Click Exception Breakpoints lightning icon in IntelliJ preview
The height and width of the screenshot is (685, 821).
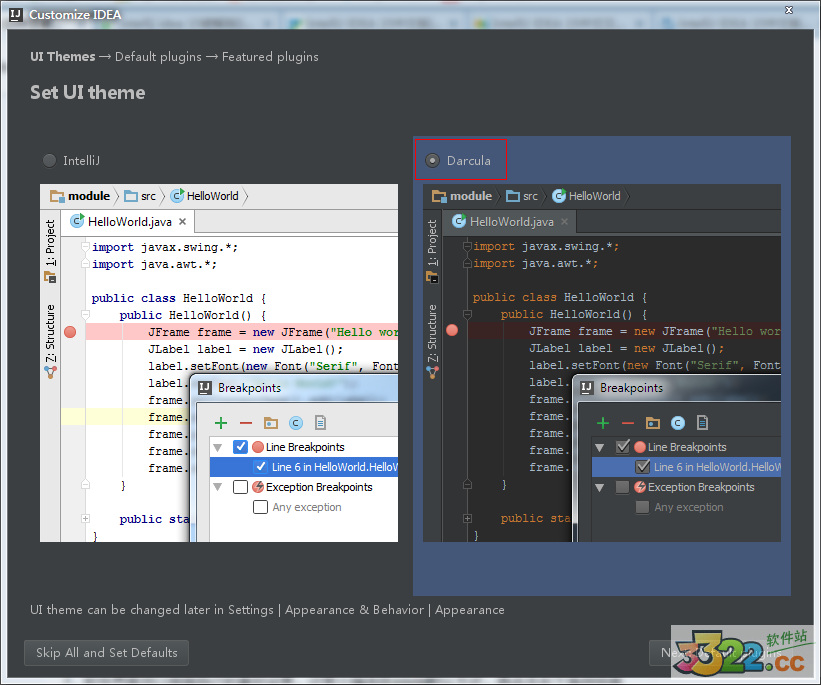click(258, 487)
